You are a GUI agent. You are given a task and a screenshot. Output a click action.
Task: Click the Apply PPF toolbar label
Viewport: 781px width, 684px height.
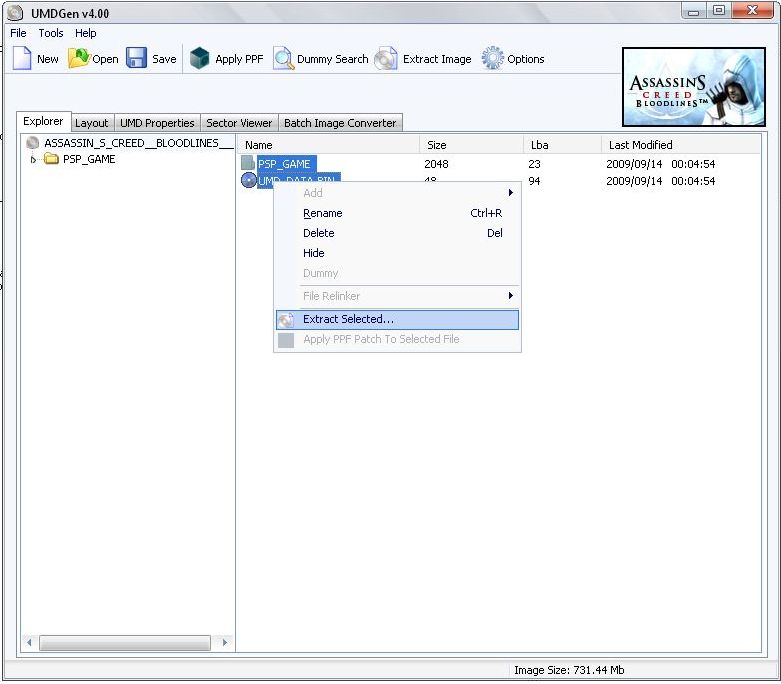(239, 59)
